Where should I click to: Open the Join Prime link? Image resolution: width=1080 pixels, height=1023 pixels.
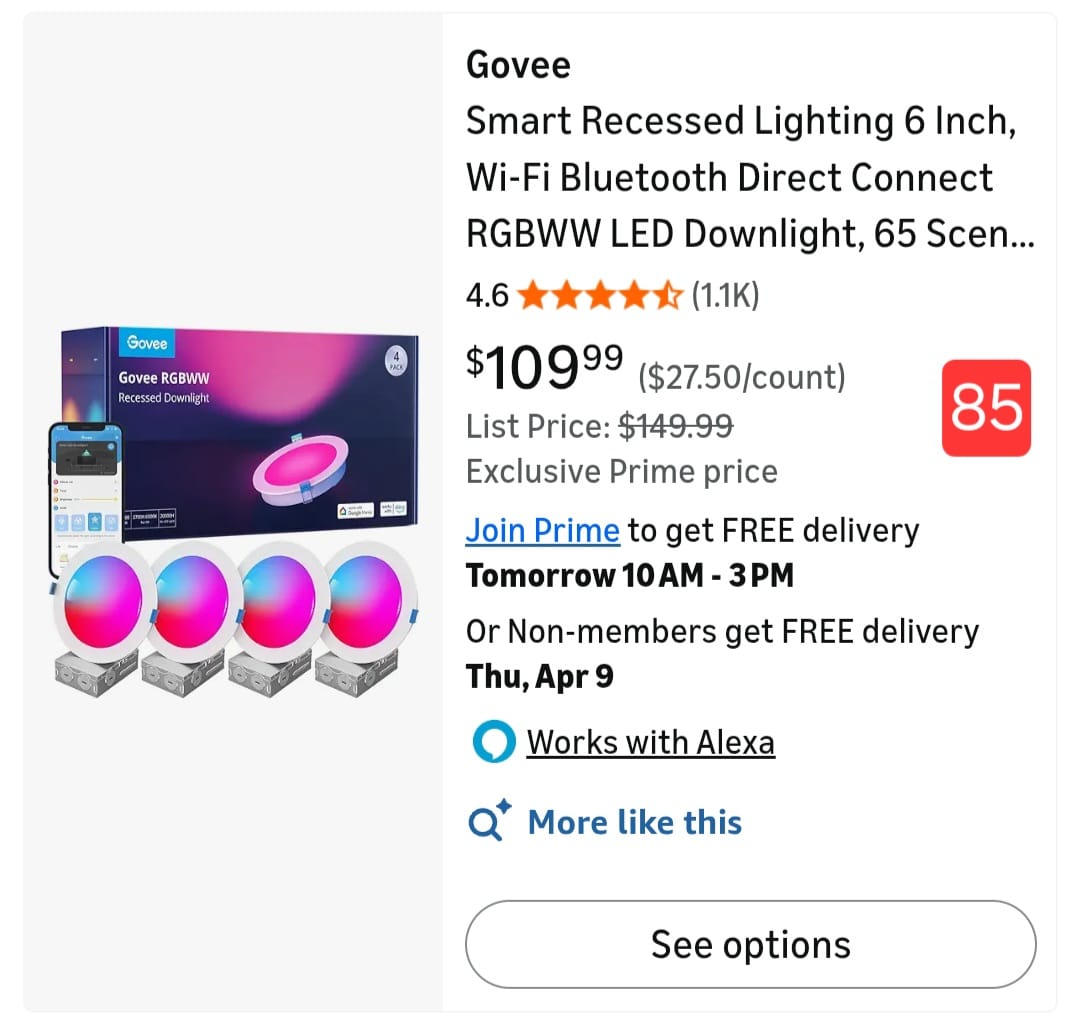pyautogui.click(x=542, y=530)
